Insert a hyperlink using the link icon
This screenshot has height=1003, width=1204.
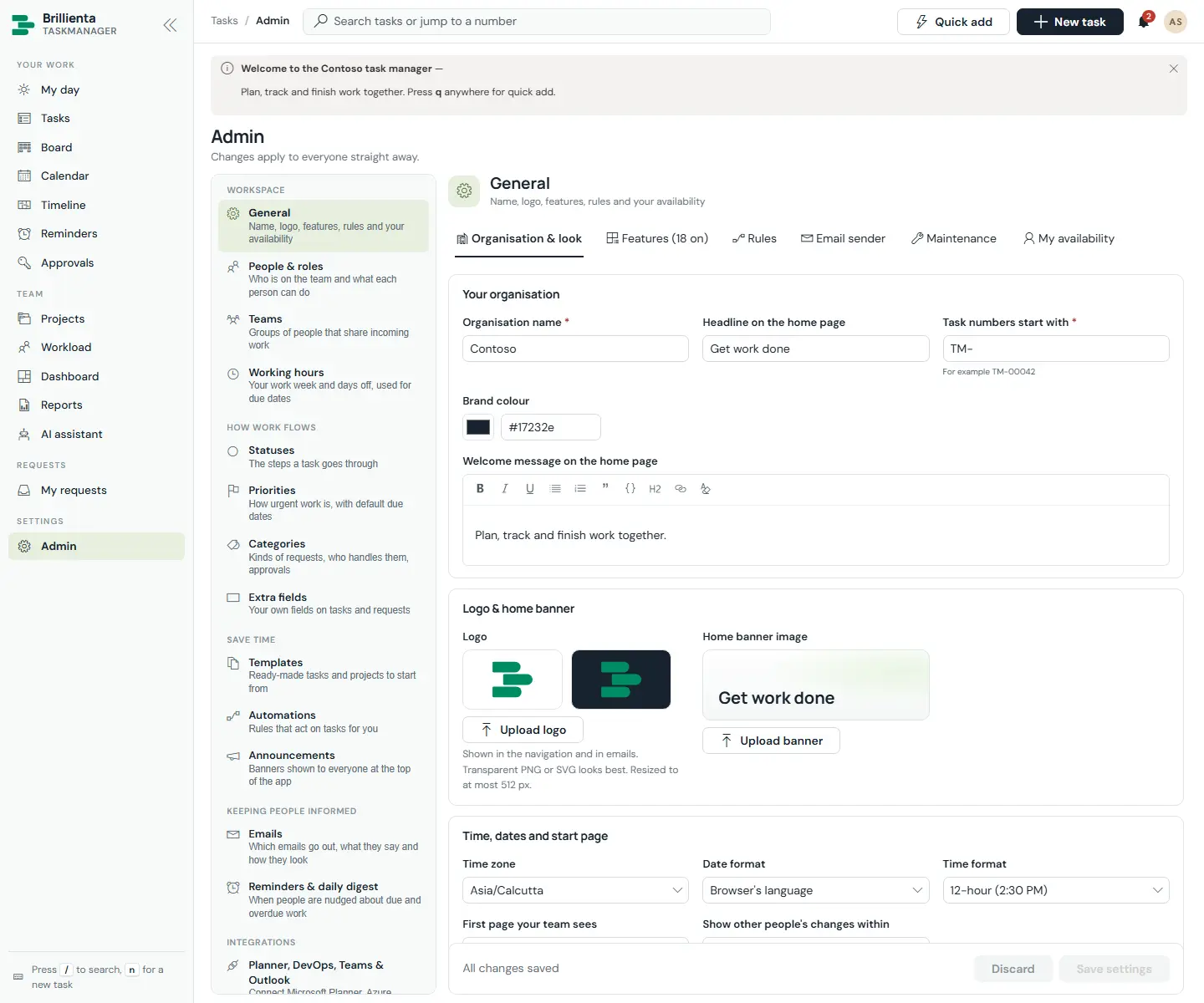coord(681,489)
